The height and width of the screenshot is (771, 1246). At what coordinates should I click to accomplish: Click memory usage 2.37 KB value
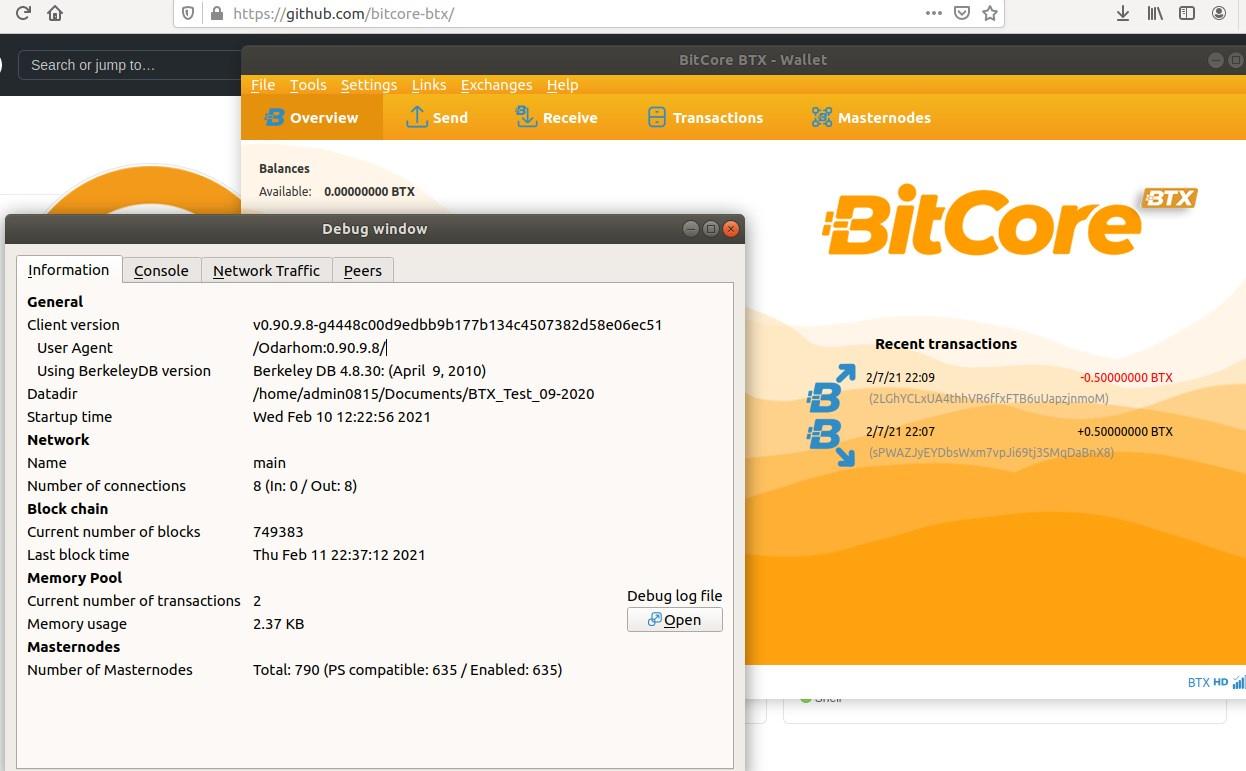click(279, 624)
